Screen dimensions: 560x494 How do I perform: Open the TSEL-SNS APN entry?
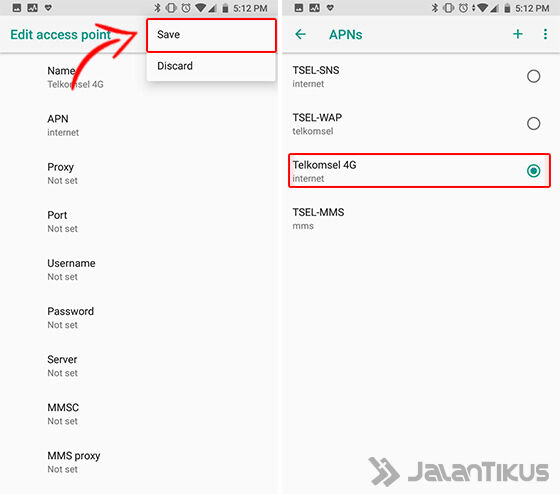point(421,76)
